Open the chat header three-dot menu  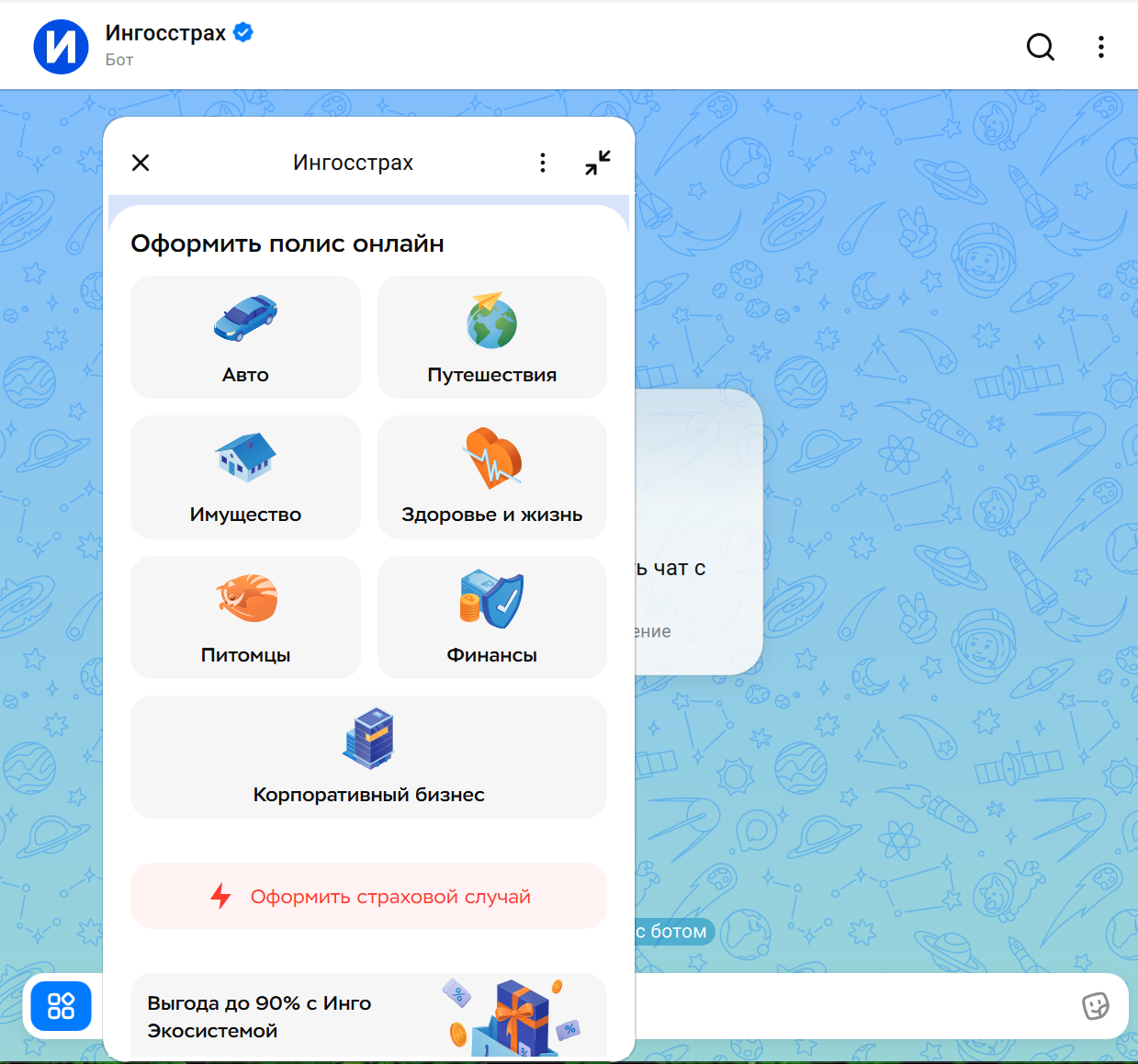point(1100,47)
